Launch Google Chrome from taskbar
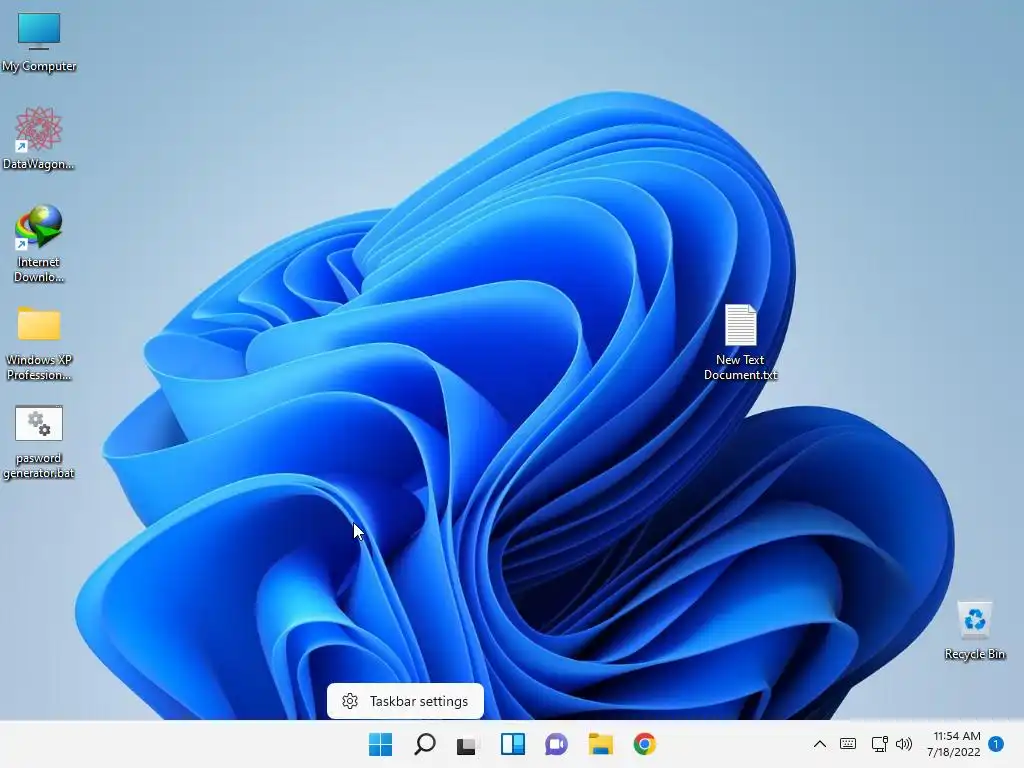 pos(644,744)
